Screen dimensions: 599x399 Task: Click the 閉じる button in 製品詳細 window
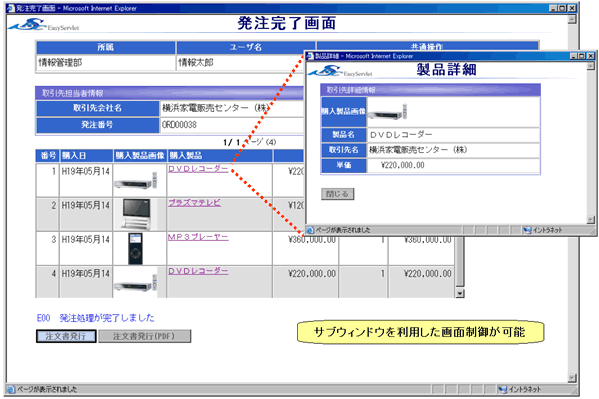click(x=337, y=194)
